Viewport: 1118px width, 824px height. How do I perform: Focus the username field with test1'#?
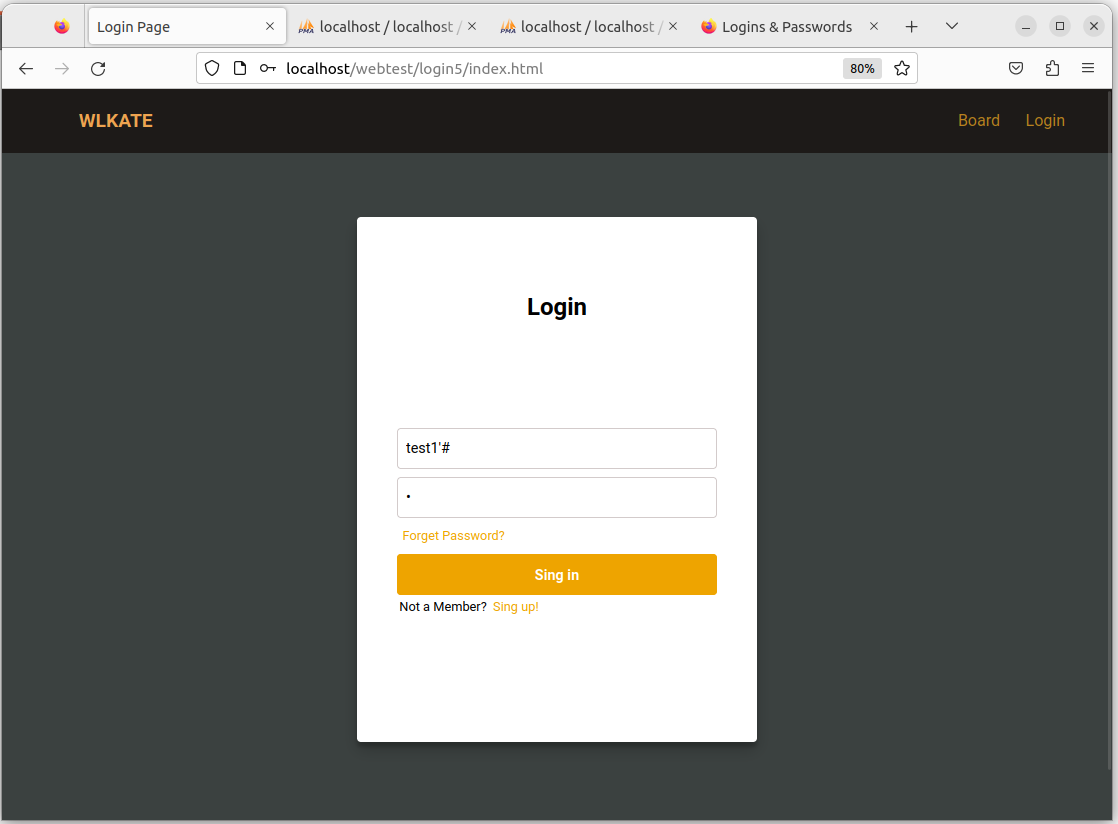point(557,448)
